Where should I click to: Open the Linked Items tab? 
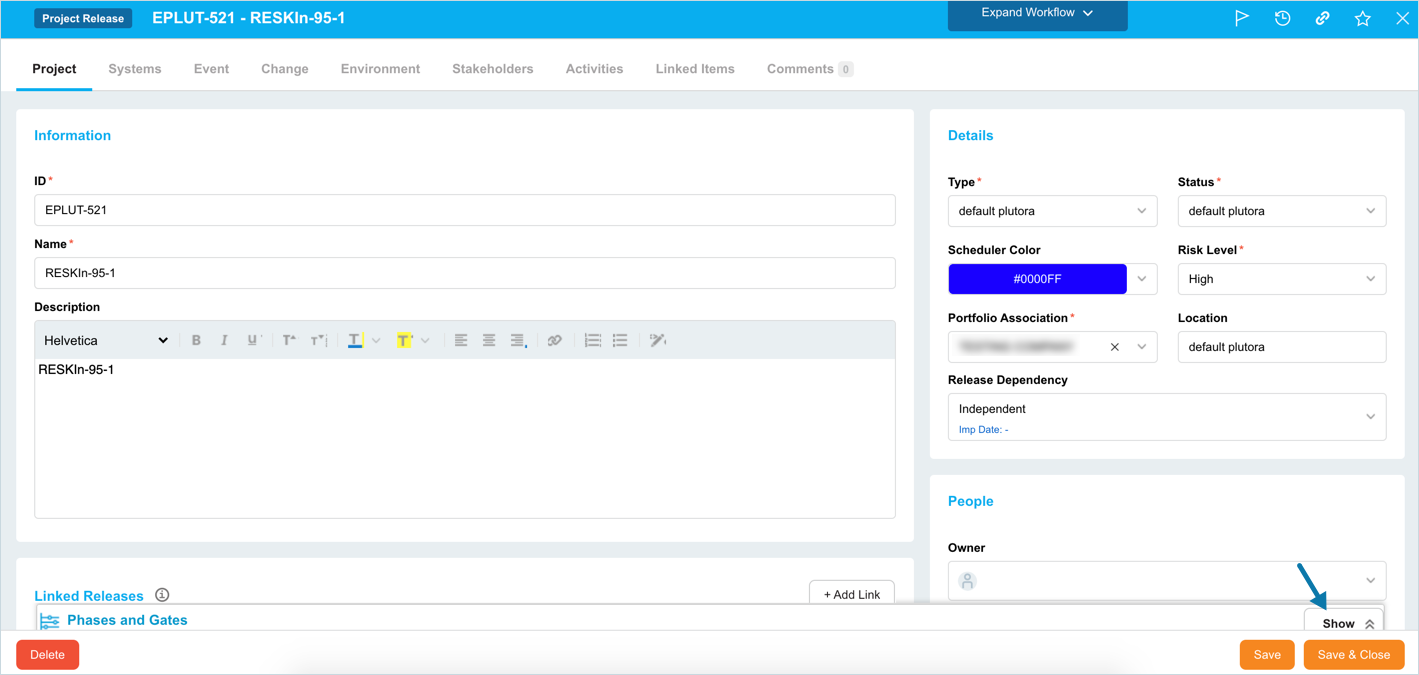click(x=695, y=69)
